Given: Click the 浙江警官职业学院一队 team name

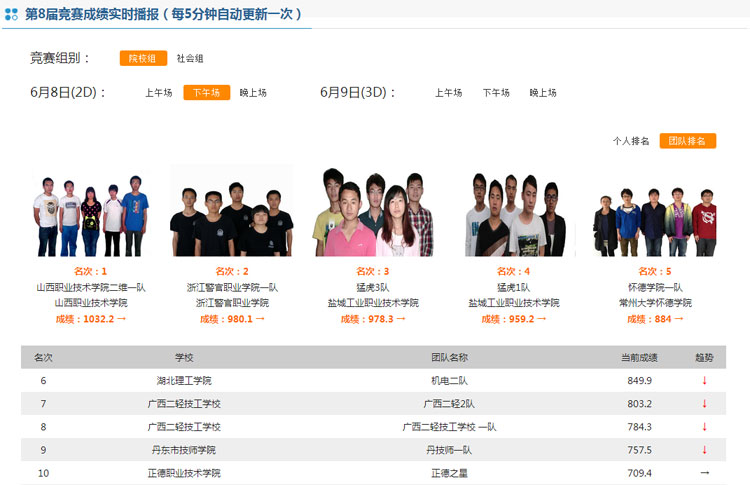Looking at the screenshot, I should (x=232, y=287).
